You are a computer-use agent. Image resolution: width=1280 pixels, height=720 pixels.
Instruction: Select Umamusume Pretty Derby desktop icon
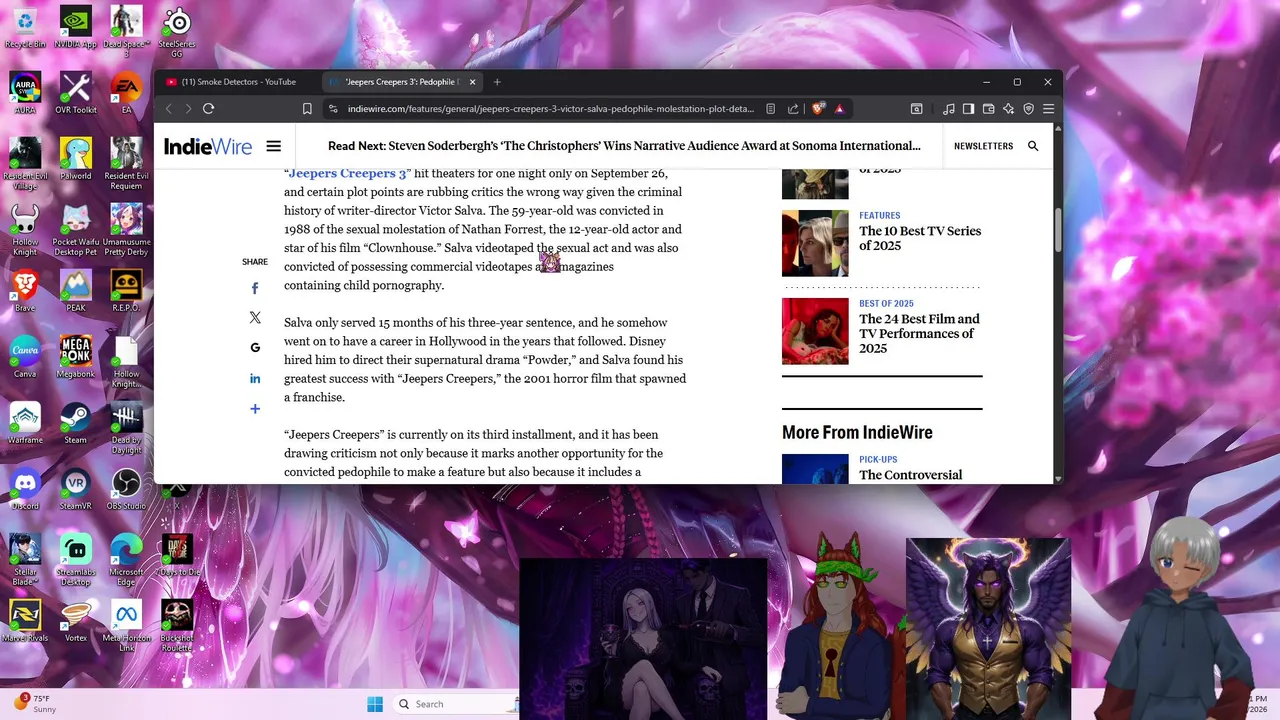point(126,228)
